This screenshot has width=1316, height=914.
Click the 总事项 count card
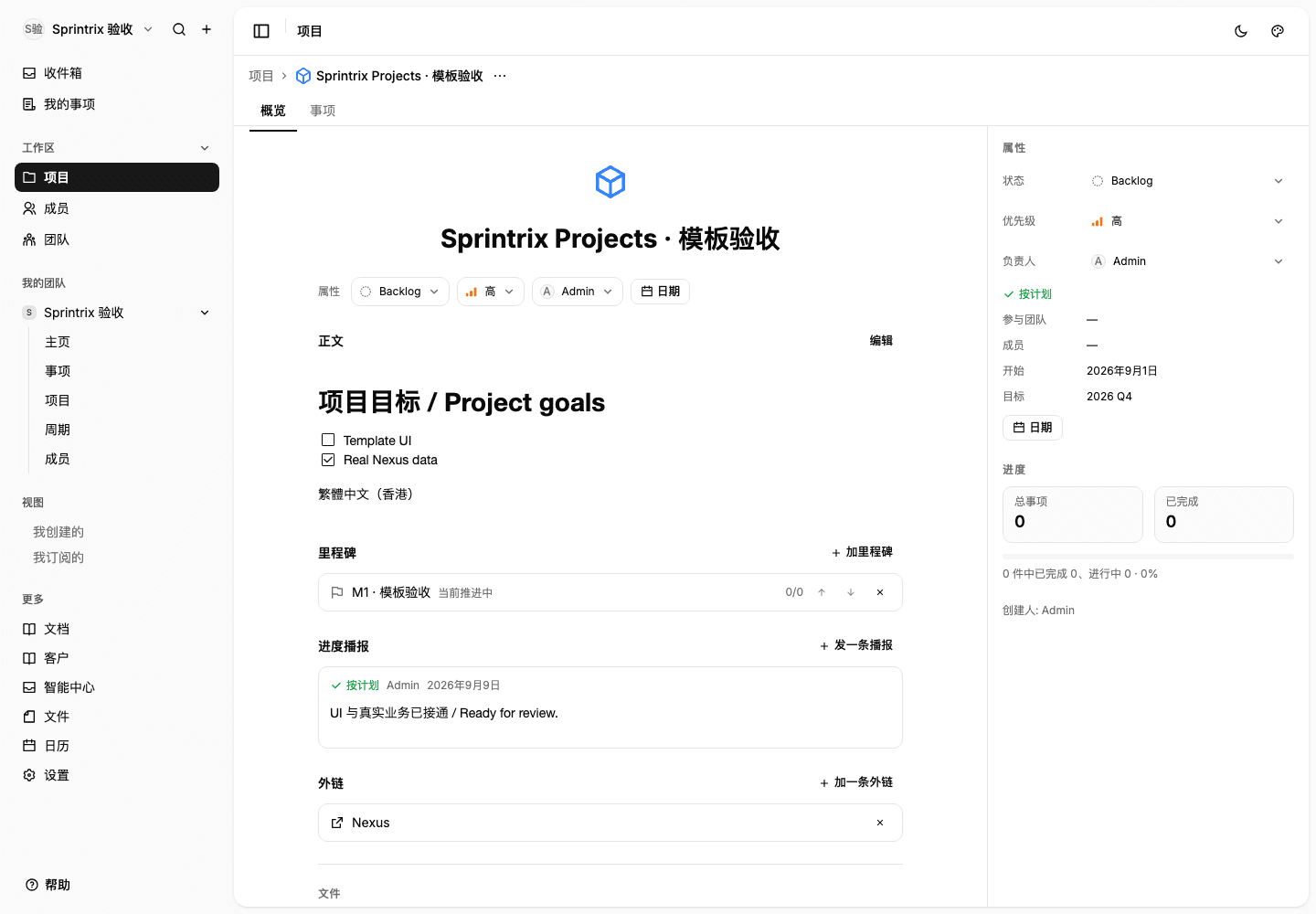pyautogui.click(x=1073, y=515)
